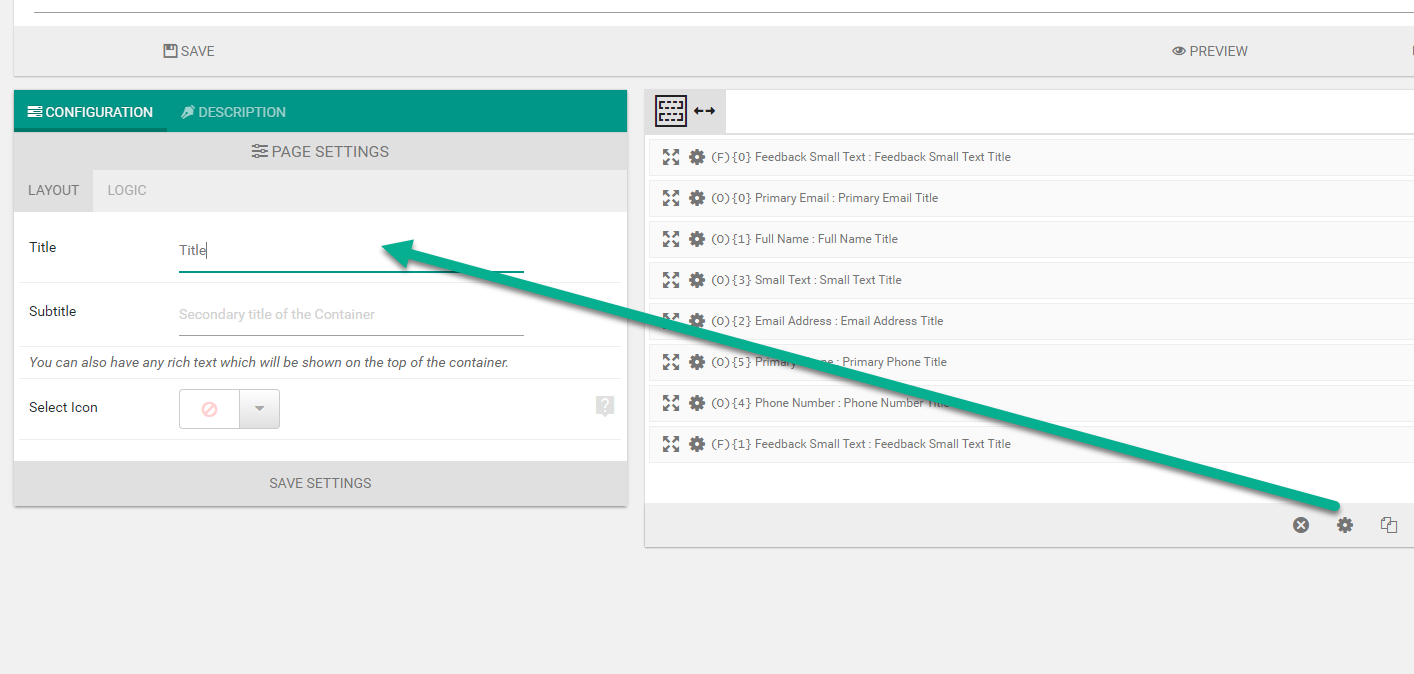The image size is (1414, 674).
Task: Open the Logic tab
Action: click(x=127, y=190)
